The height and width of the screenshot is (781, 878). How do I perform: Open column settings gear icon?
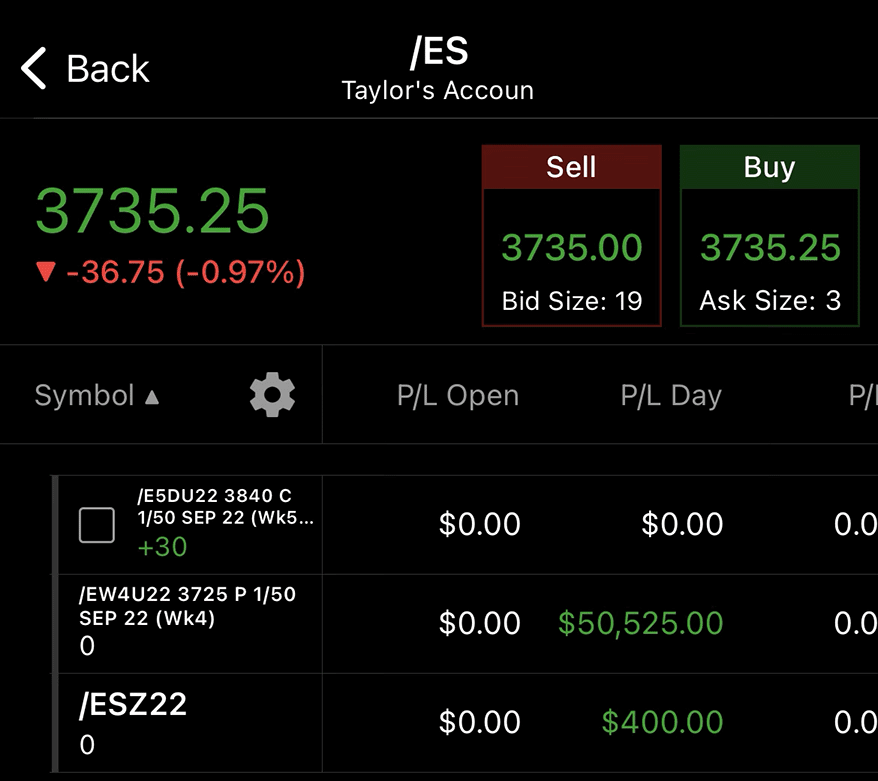pyautogui.click(x=272, y=395)
